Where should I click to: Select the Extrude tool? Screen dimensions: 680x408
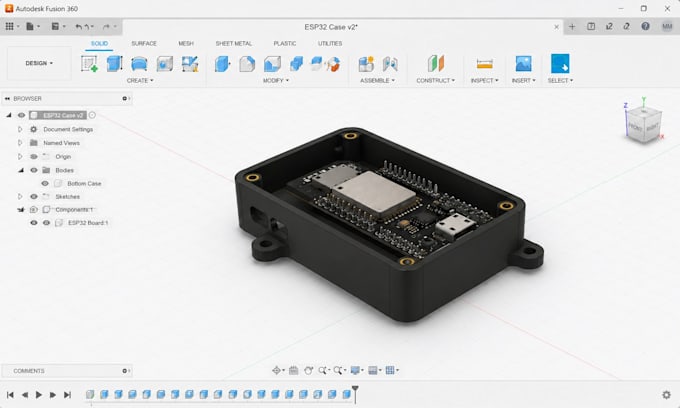click(114, 64)
